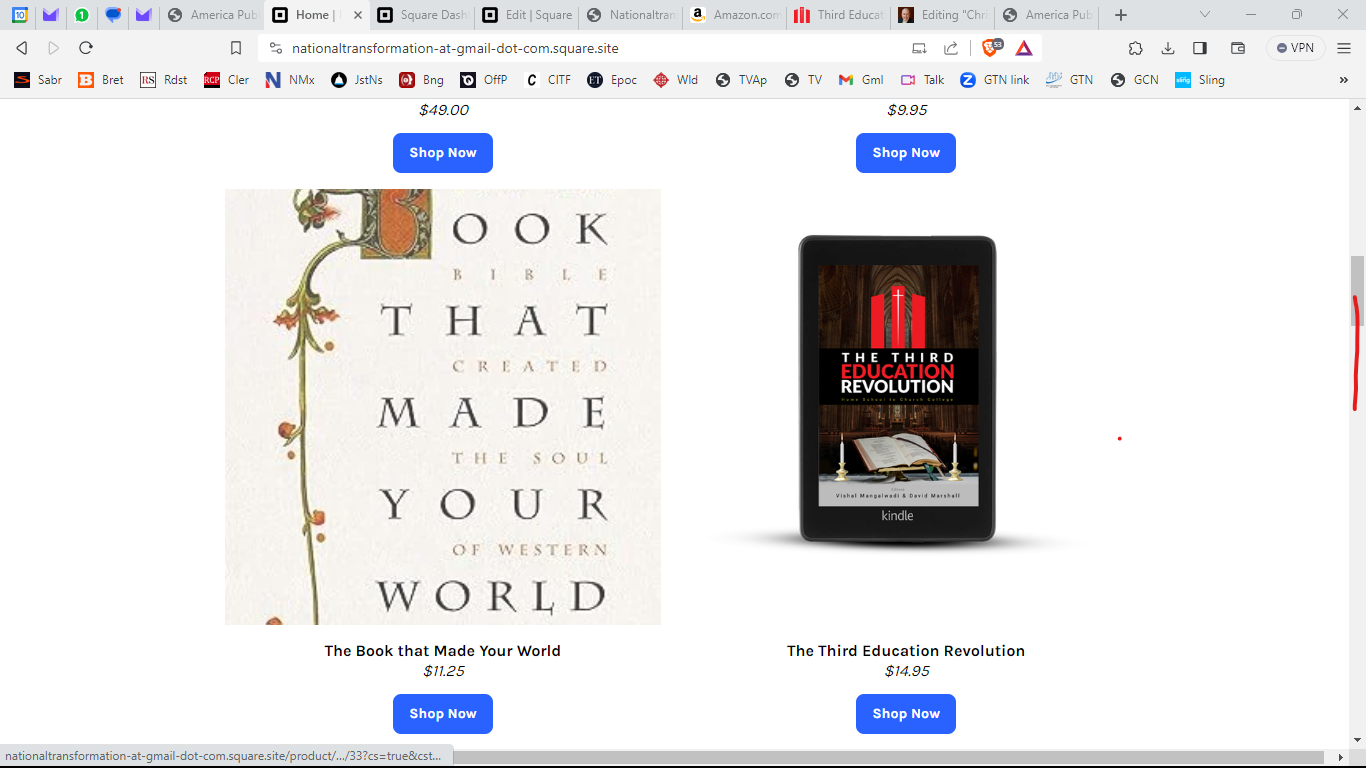Open the bookmark labeled GTN
Viewport: 1366px width, 768px height.
pos(1070,80)
